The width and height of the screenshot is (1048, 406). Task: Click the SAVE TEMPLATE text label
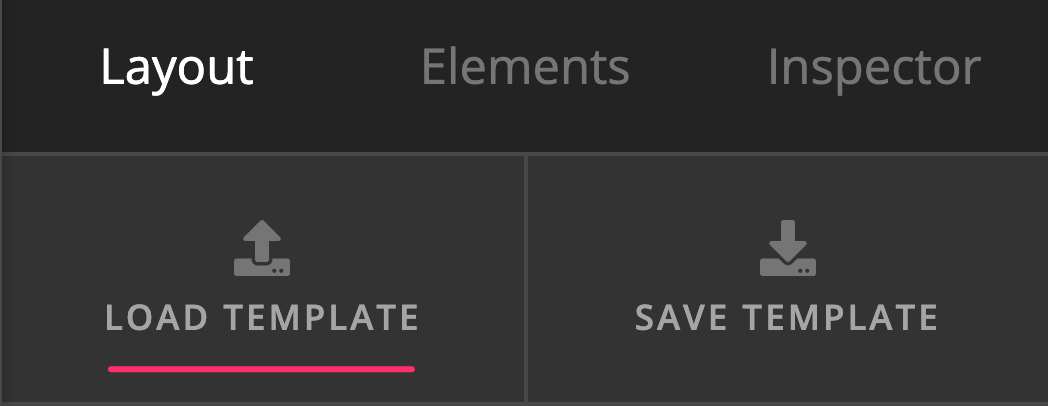pos(787,318)
